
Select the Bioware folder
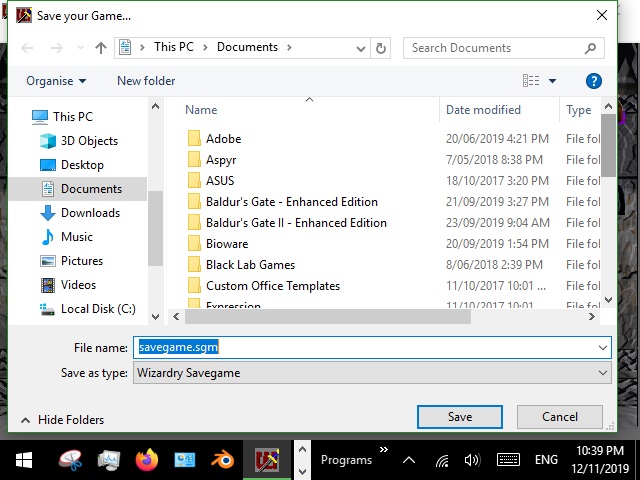(x=227, y=244)
